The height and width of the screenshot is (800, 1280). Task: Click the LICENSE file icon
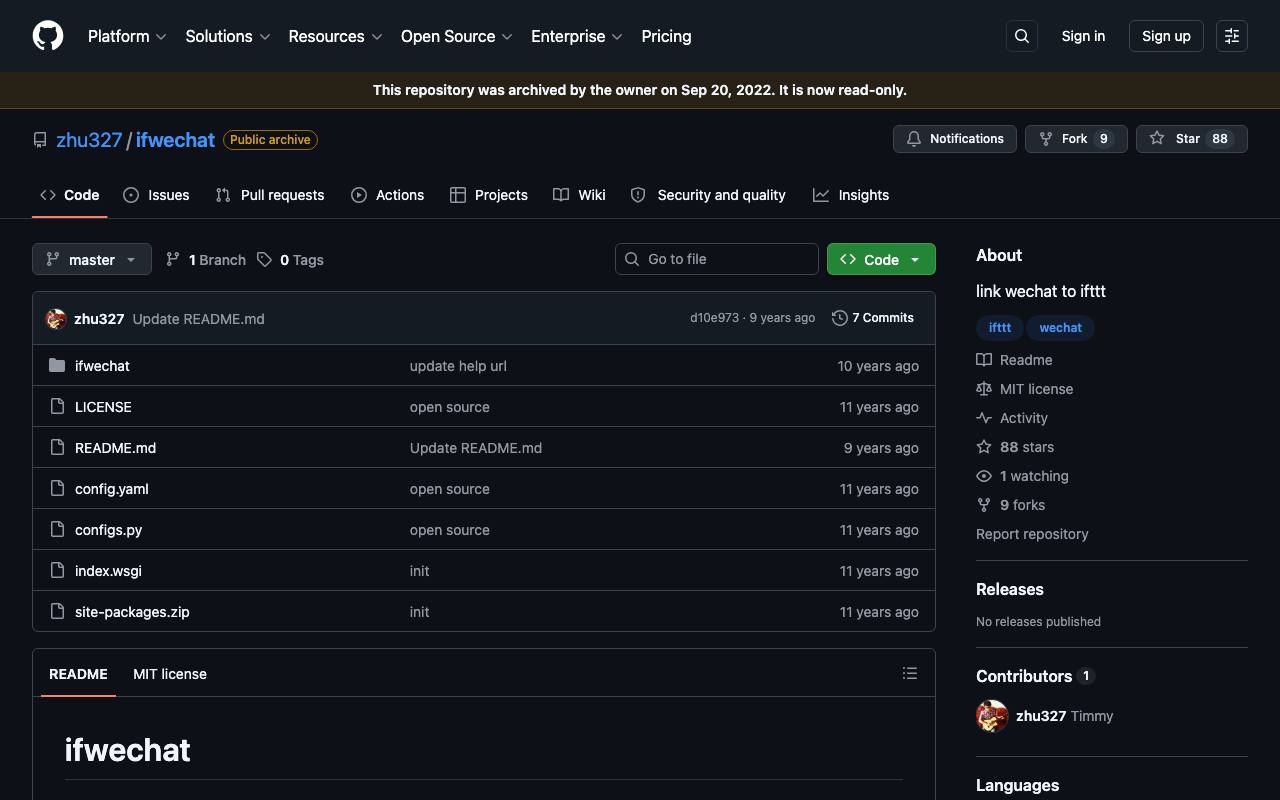pyautogui.click(x=57, y=407)
